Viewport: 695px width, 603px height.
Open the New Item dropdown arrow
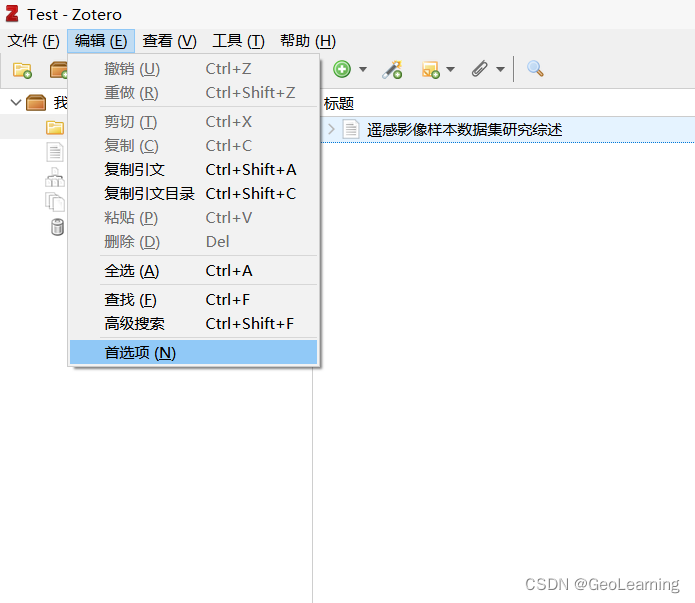(363, 69)
